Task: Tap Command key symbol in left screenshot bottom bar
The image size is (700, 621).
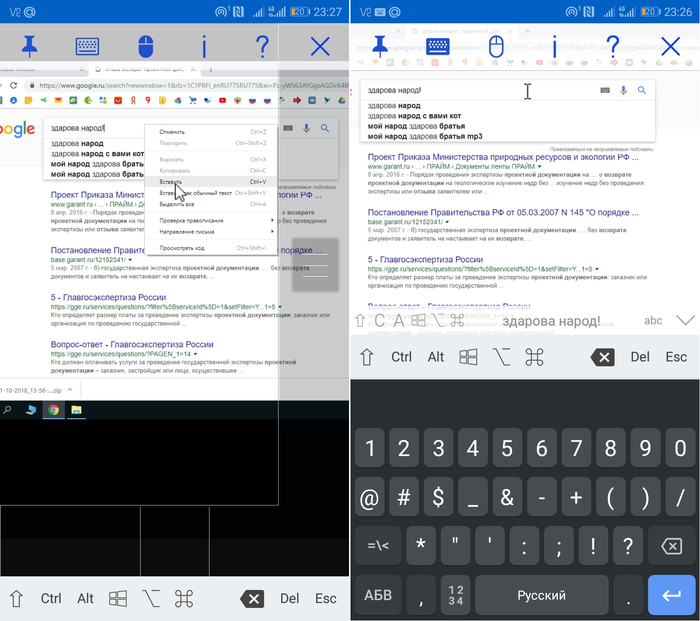Action: pyautogui.click(x=184, y=599)
